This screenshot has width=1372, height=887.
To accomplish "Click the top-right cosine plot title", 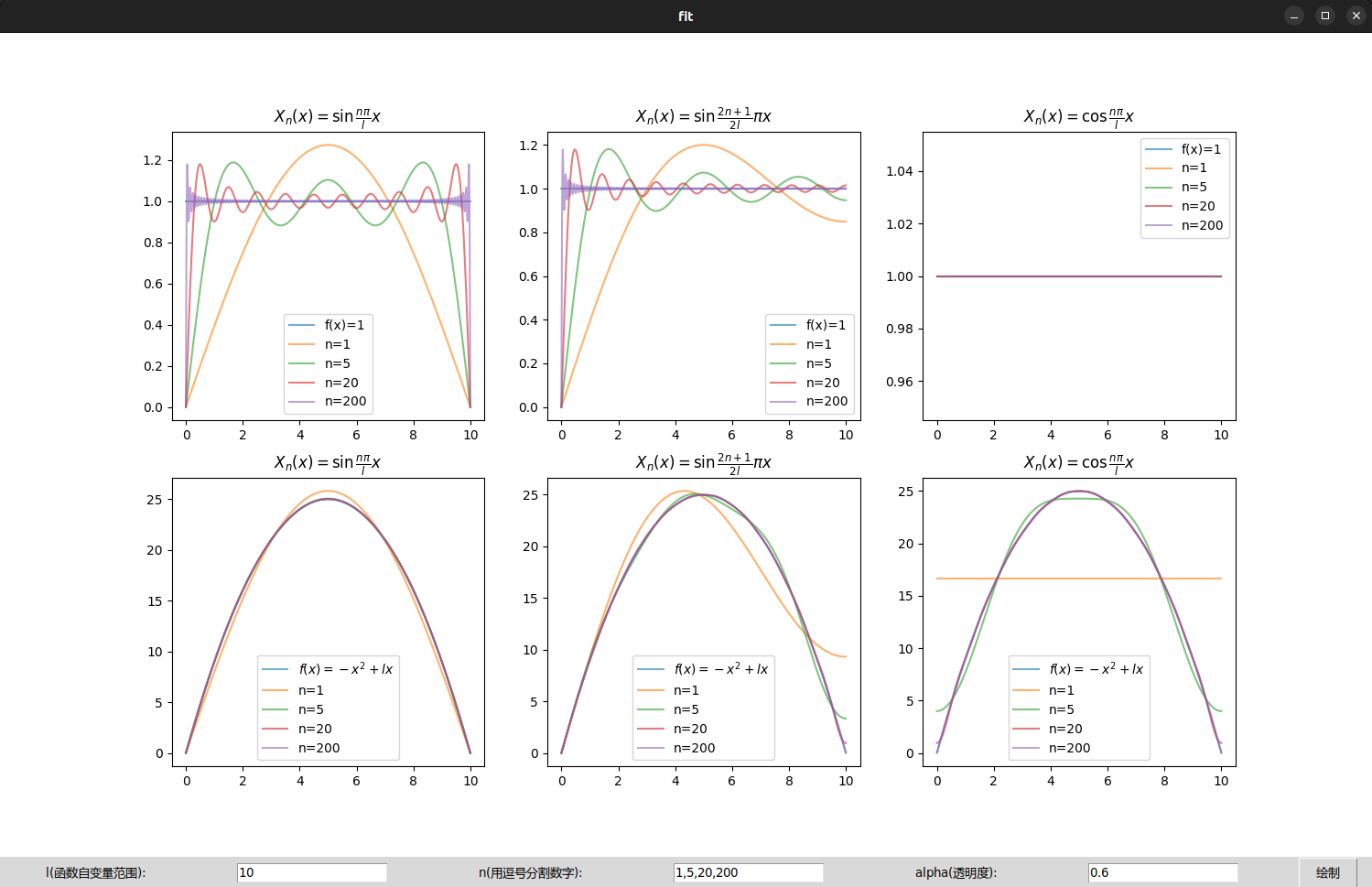I will click(x=1079, y=116).
